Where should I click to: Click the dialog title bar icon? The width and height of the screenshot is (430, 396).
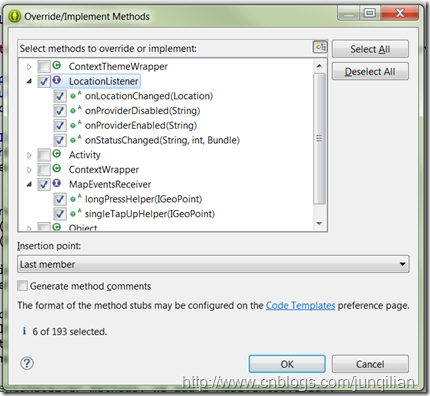point(15,16)
